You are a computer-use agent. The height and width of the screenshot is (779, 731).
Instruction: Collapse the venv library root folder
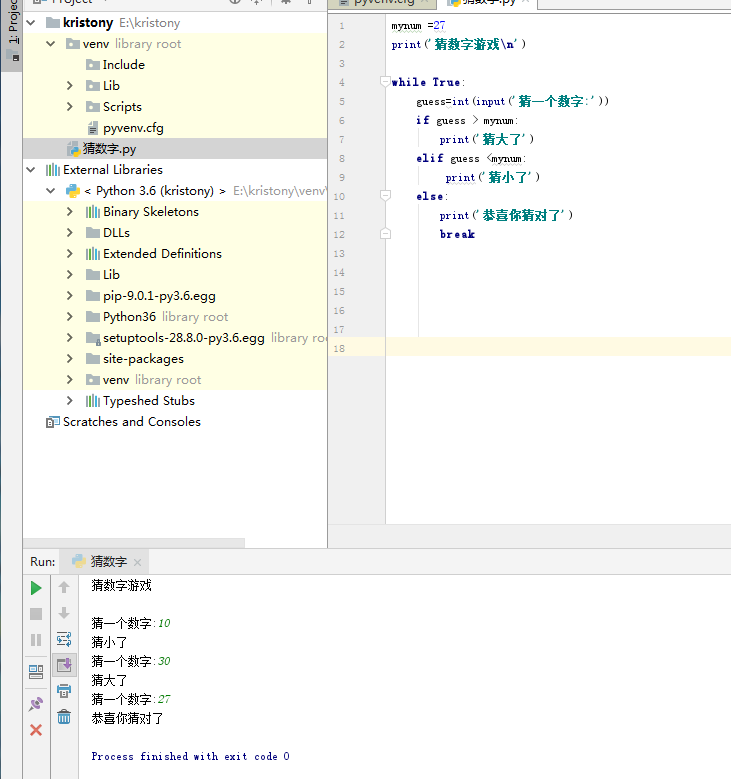point(50,44)
